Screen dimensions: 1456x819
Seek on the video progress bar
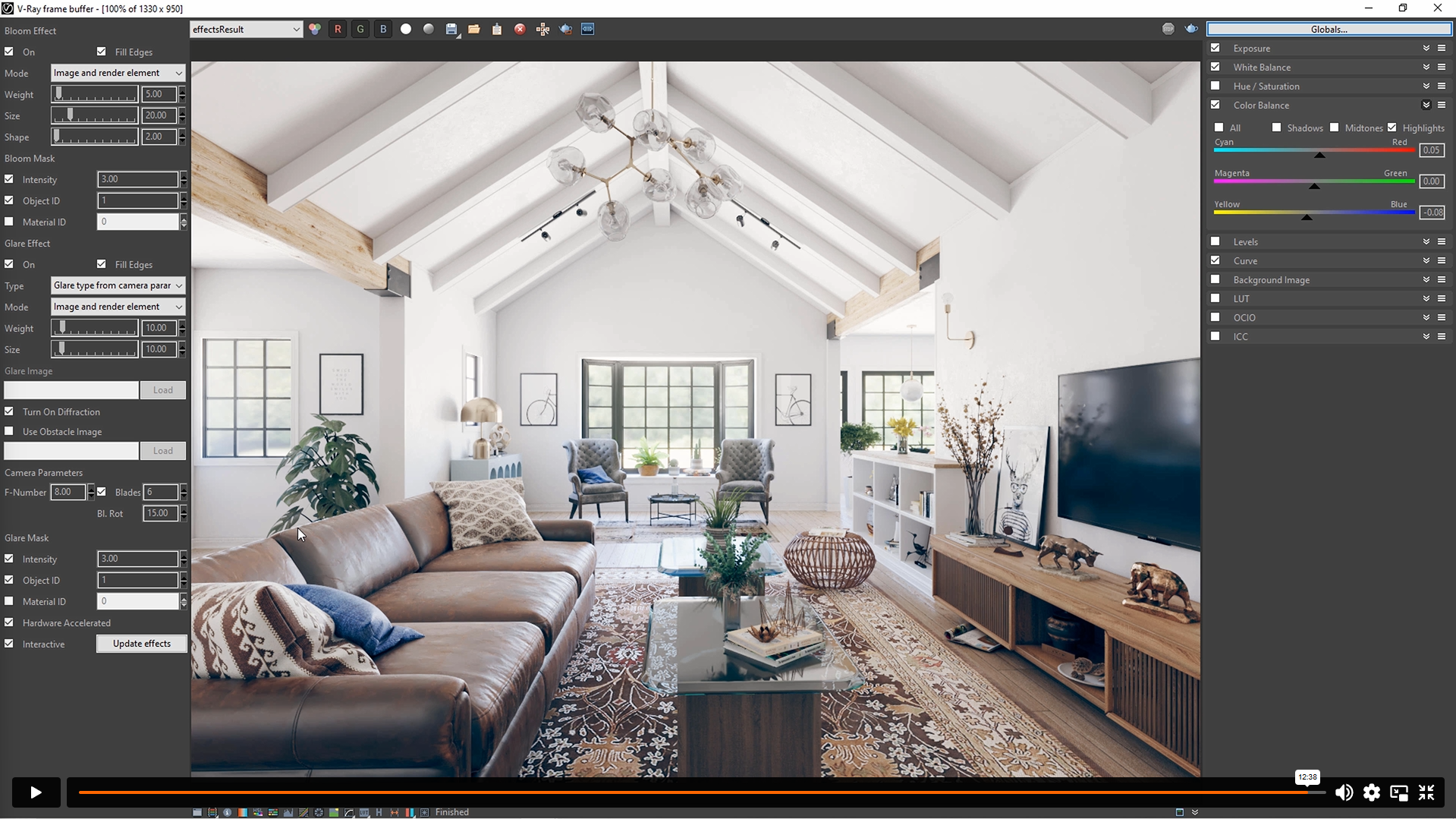[x=702, y=792]
